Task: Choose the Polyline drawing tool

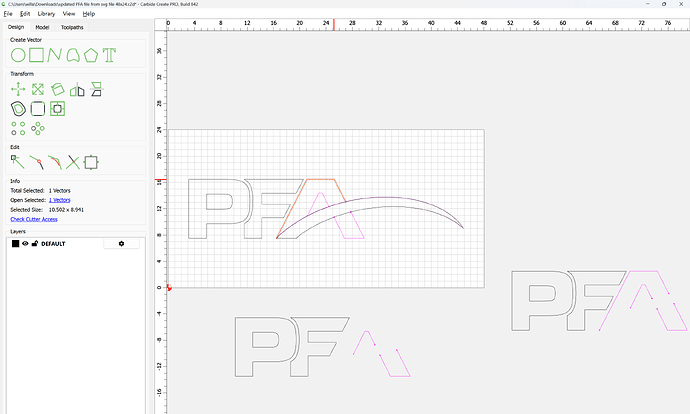Action: (x=57, y=54)
